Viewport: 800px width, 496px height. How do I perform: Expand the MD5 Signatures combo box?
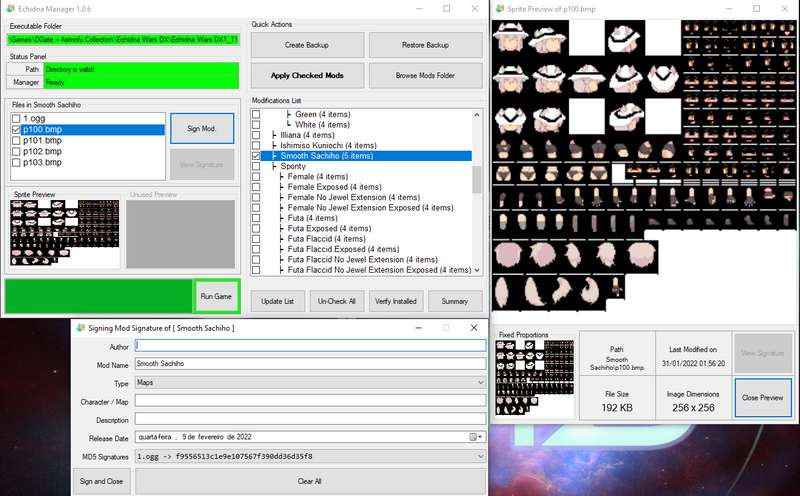tap(310, 456)
